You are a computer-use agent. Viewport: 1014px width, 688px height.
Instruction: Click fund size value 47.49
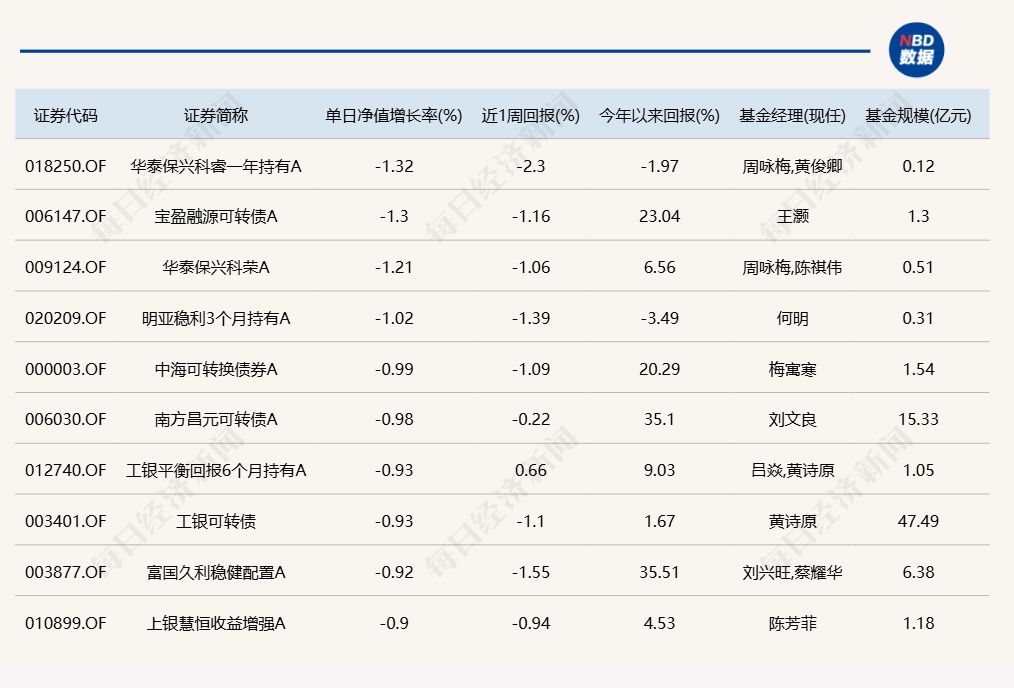pyautogui.click(x=918, y=521)
